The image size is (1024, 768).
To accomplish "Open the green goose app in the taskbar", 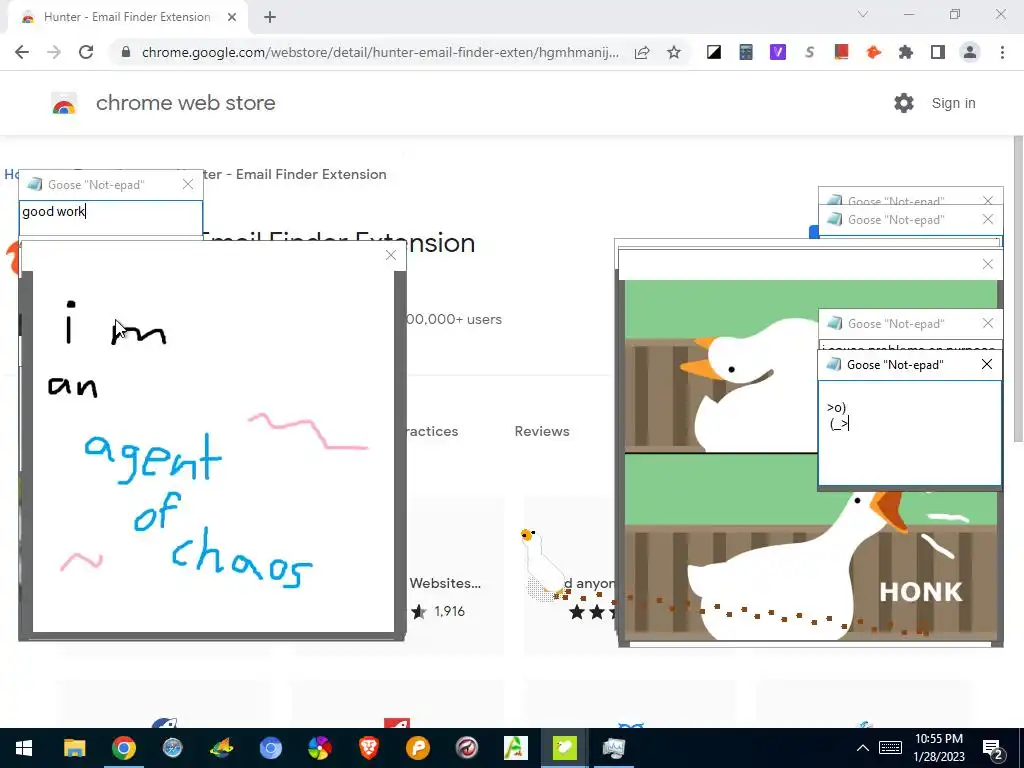I will point(564,748).
